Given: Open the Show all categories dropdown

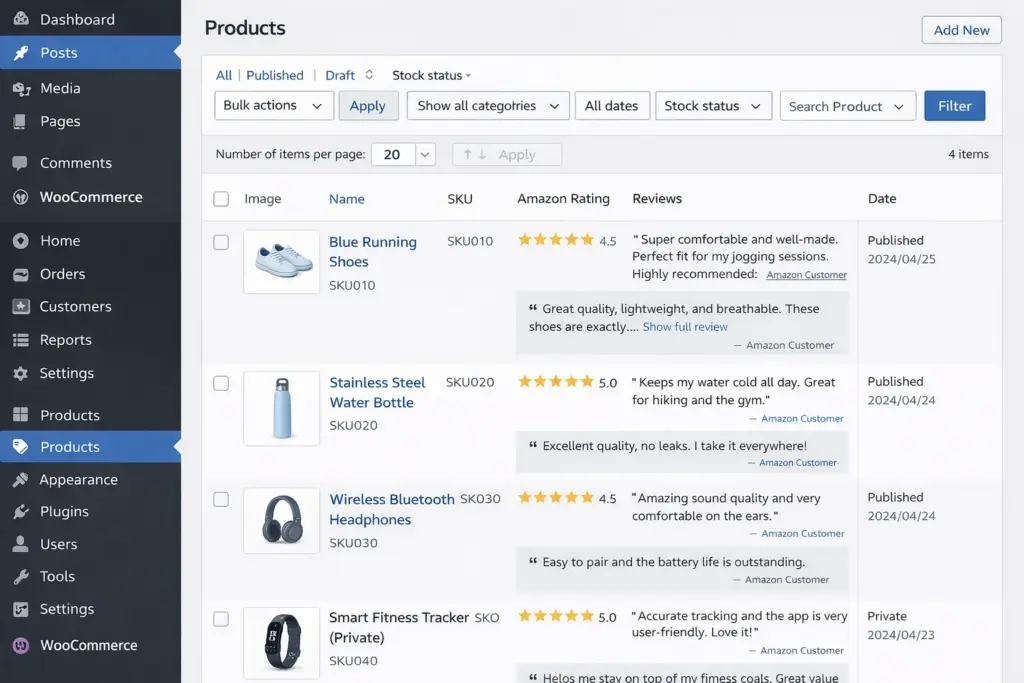Looking at the screenshot, I should pyautogui.click(x=487, y=105).
